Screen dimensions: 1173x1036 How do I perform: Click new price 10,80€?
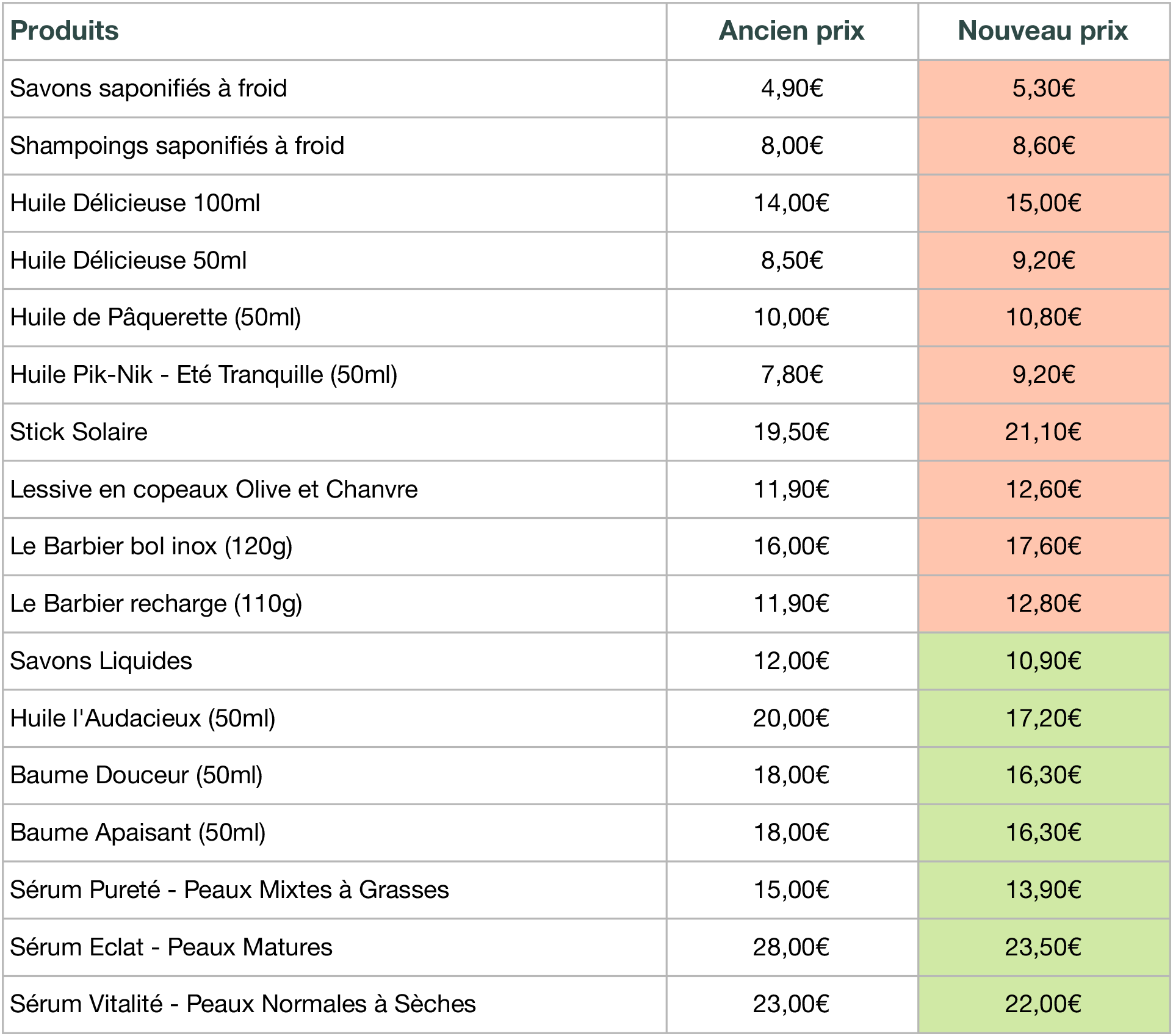(x=1043, y=317)
